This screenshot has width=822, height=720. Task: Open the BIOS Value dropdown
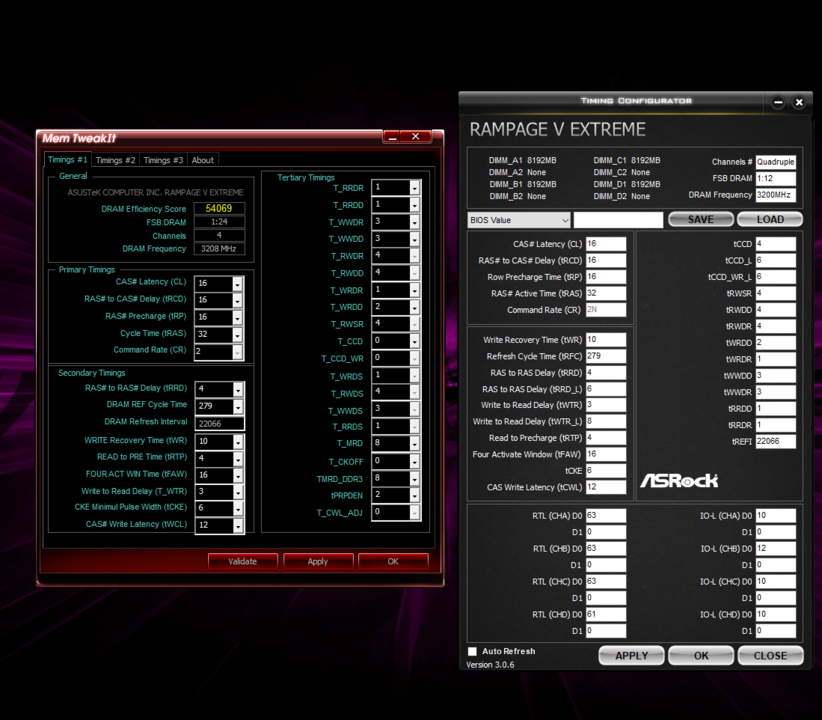coord(518,220)
